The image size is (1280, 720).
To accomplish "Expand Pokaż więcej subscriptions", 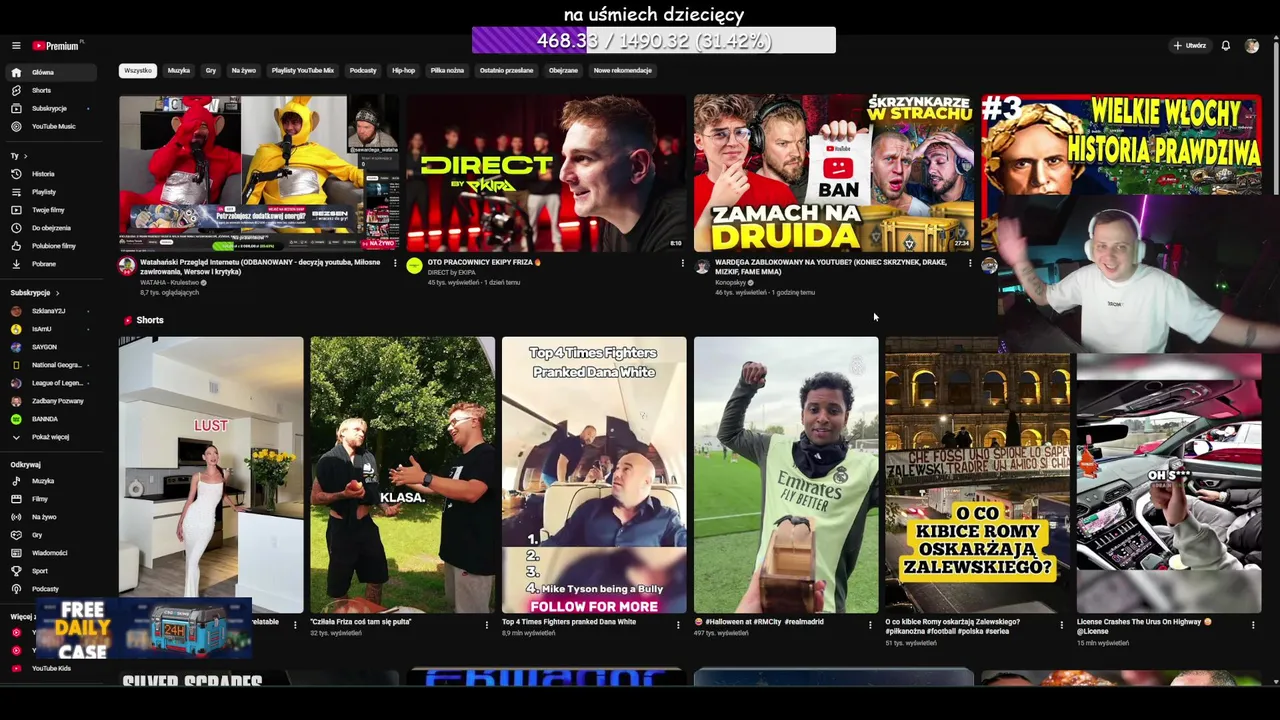I will 50,437.
